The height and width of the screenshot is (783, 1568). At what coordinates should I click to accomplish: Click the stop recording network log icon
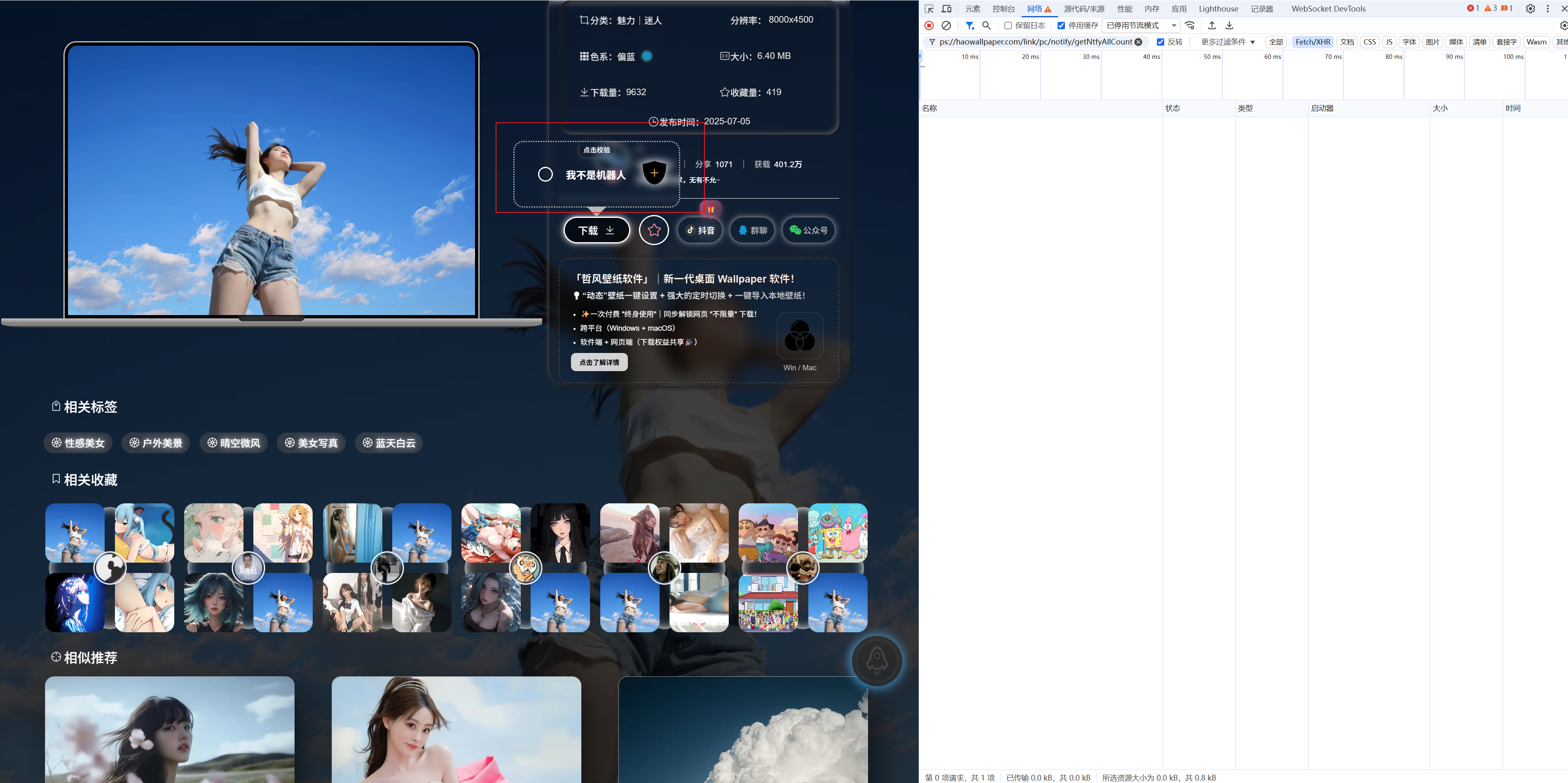[x=929, y=26]
